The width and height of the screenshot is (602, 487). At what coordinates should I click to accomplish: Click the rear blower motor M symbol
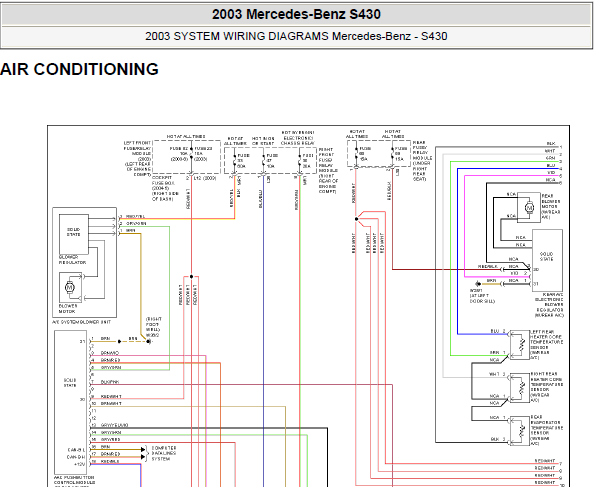coord(529,208)
